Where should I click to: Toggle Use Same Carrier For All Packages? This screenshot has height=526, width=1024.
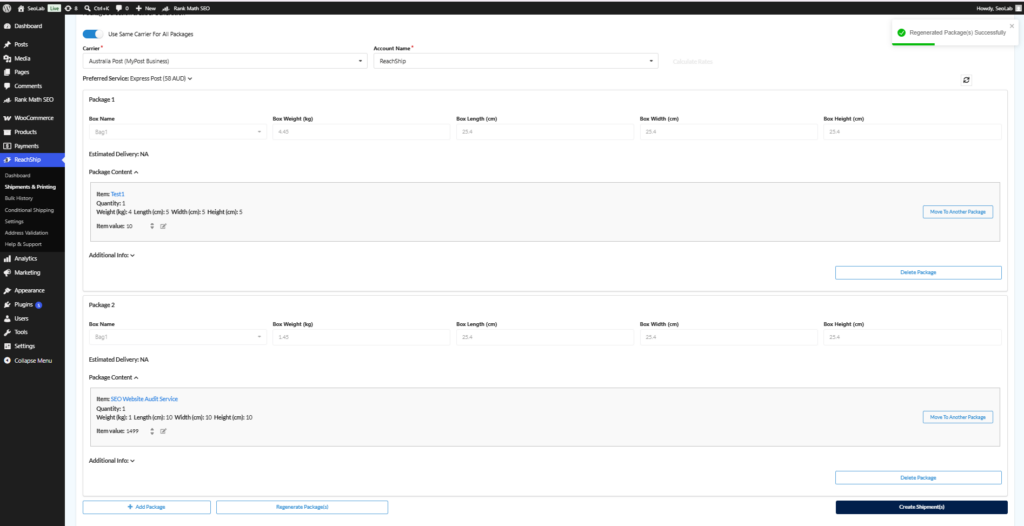point(93,34)
